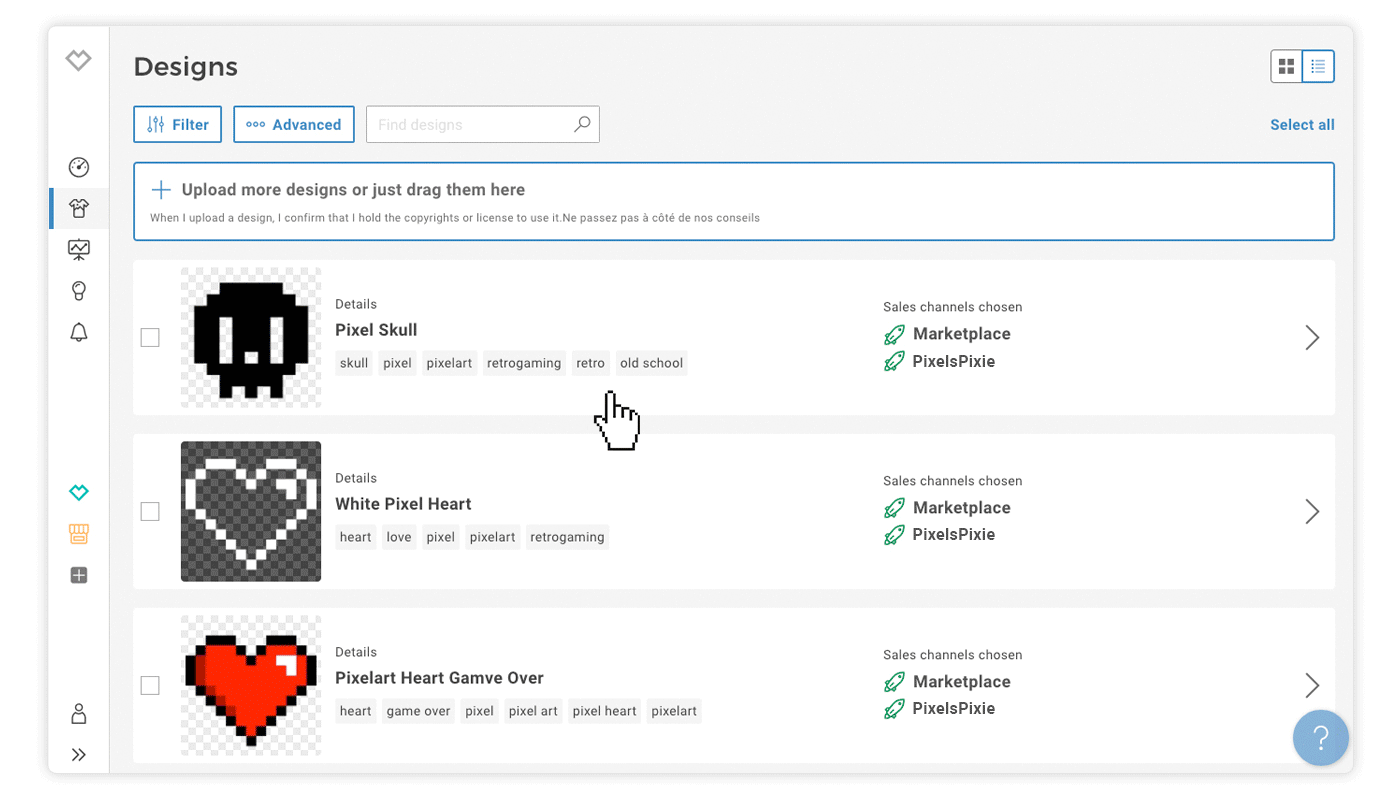This screenshot has height=800, width=1400.
Task: Click the 'pixelart' tag on Pixelart Heart Gamve Over
Action: coord(674,711)
